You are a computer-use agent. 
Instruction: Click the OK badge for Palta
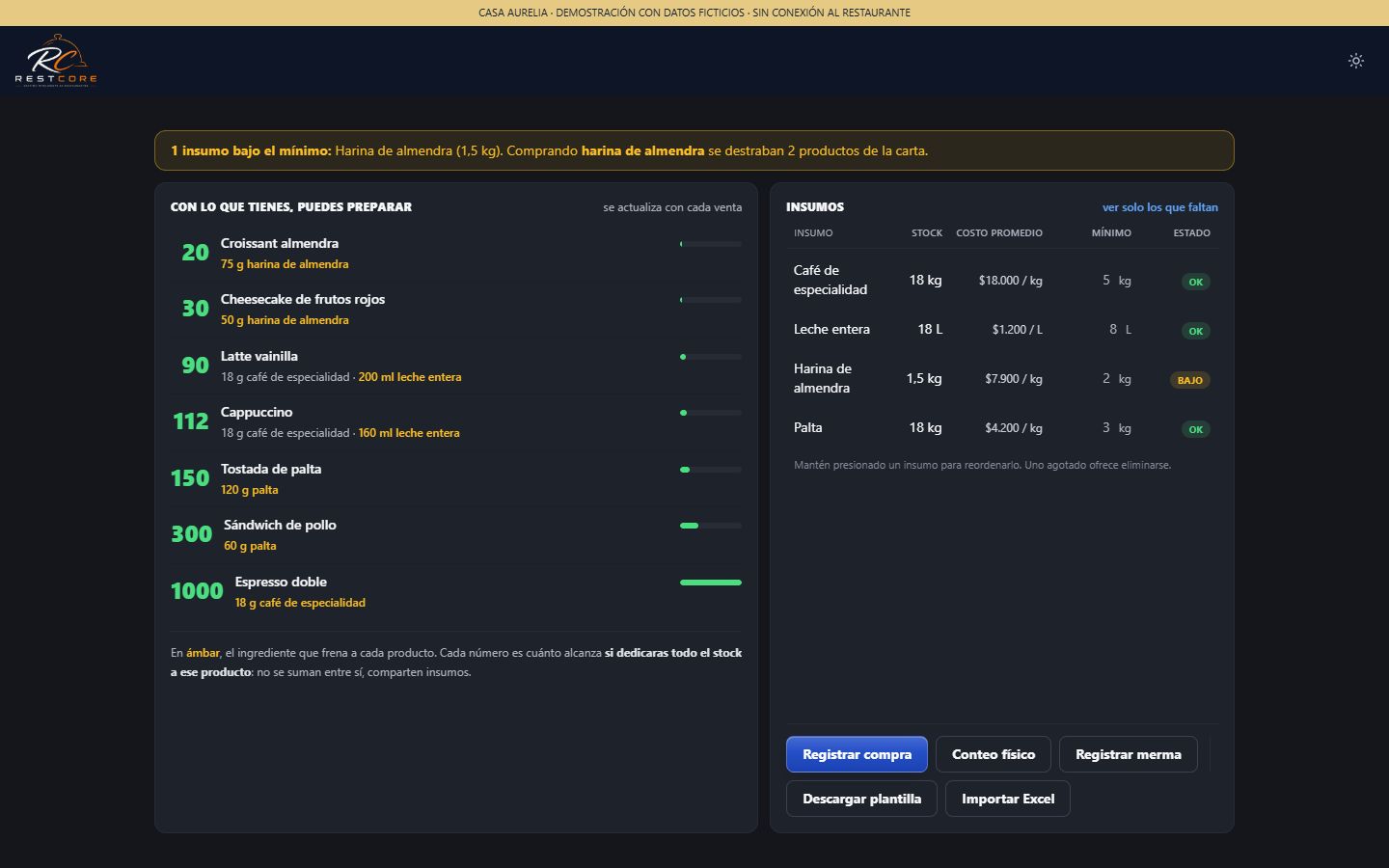1196,429
